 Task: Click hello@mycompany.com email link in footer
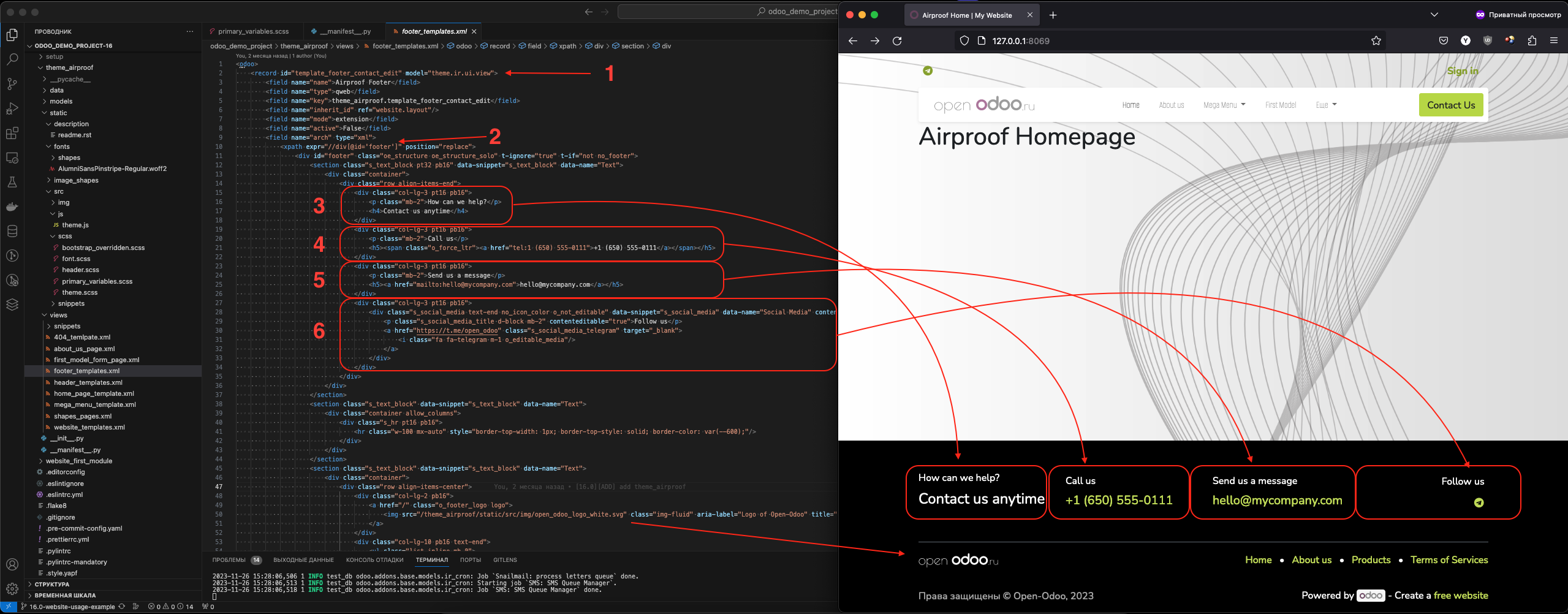1277,500
